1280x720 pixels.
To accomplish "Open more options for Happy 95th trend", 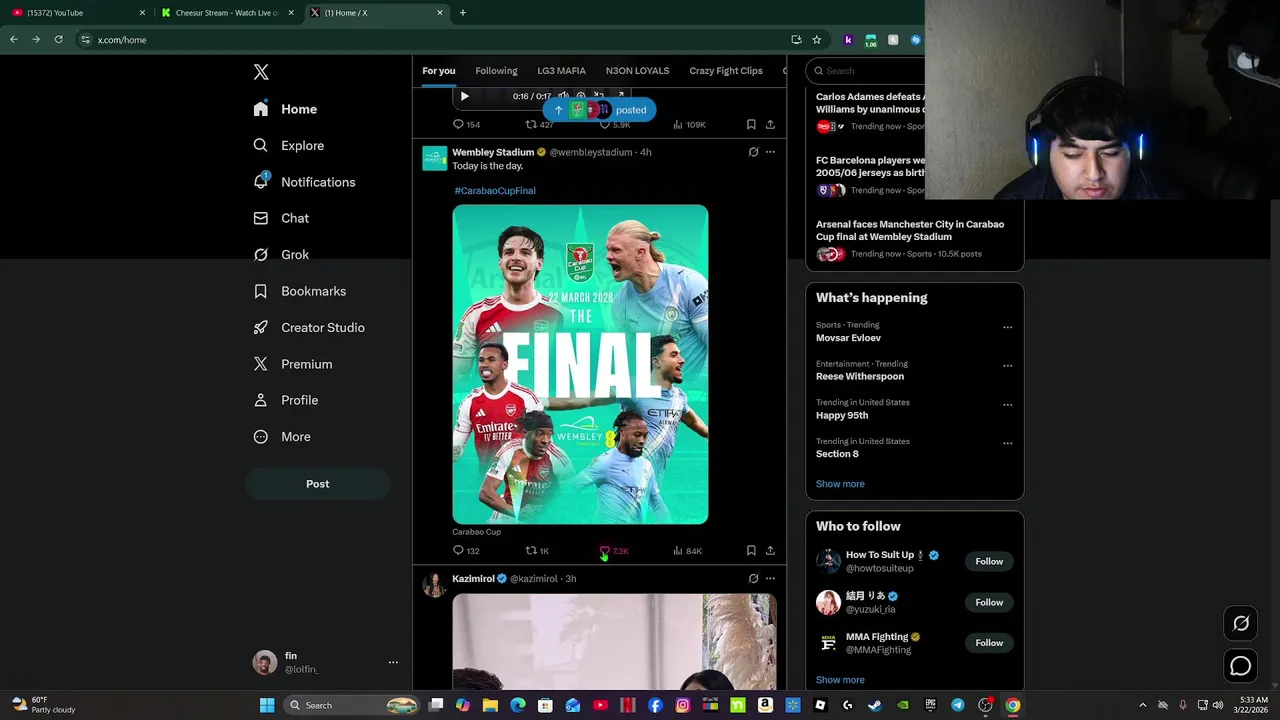I will click(1007, 405).
